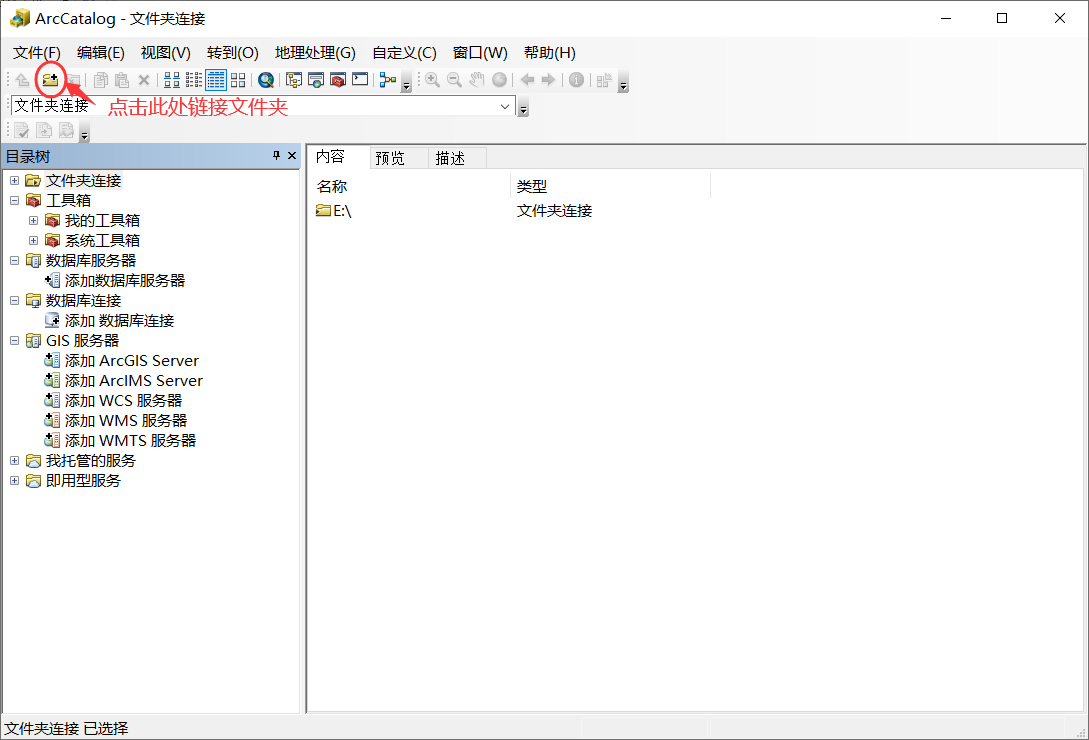1089x740 pixels.
Task: Collapse the 工具箱 tree node
Action: click(x=15, y=201)
